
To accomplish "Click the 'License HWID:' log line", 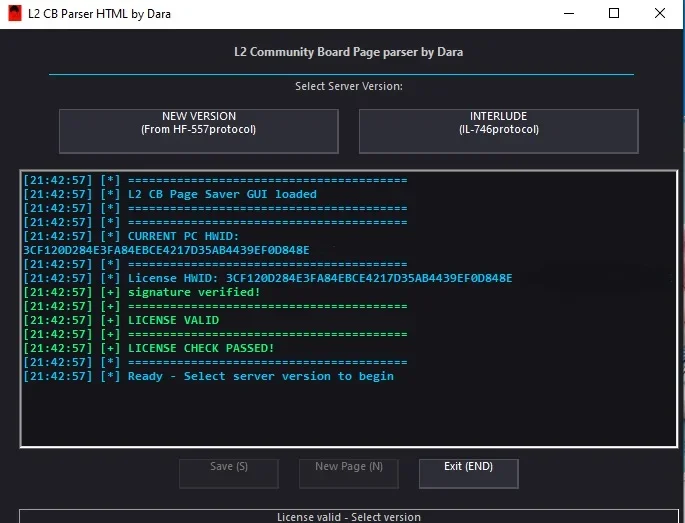I will 267,278.
